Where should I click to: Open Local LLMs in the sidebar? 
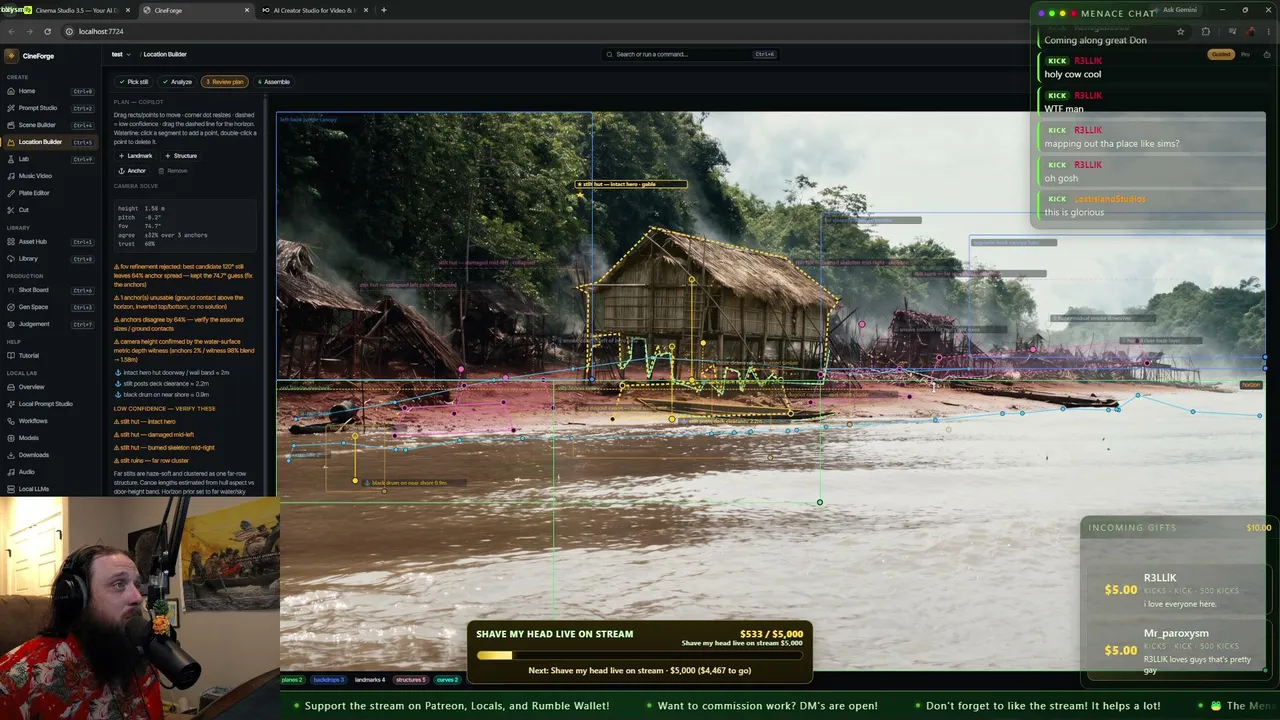coord(34,489)
